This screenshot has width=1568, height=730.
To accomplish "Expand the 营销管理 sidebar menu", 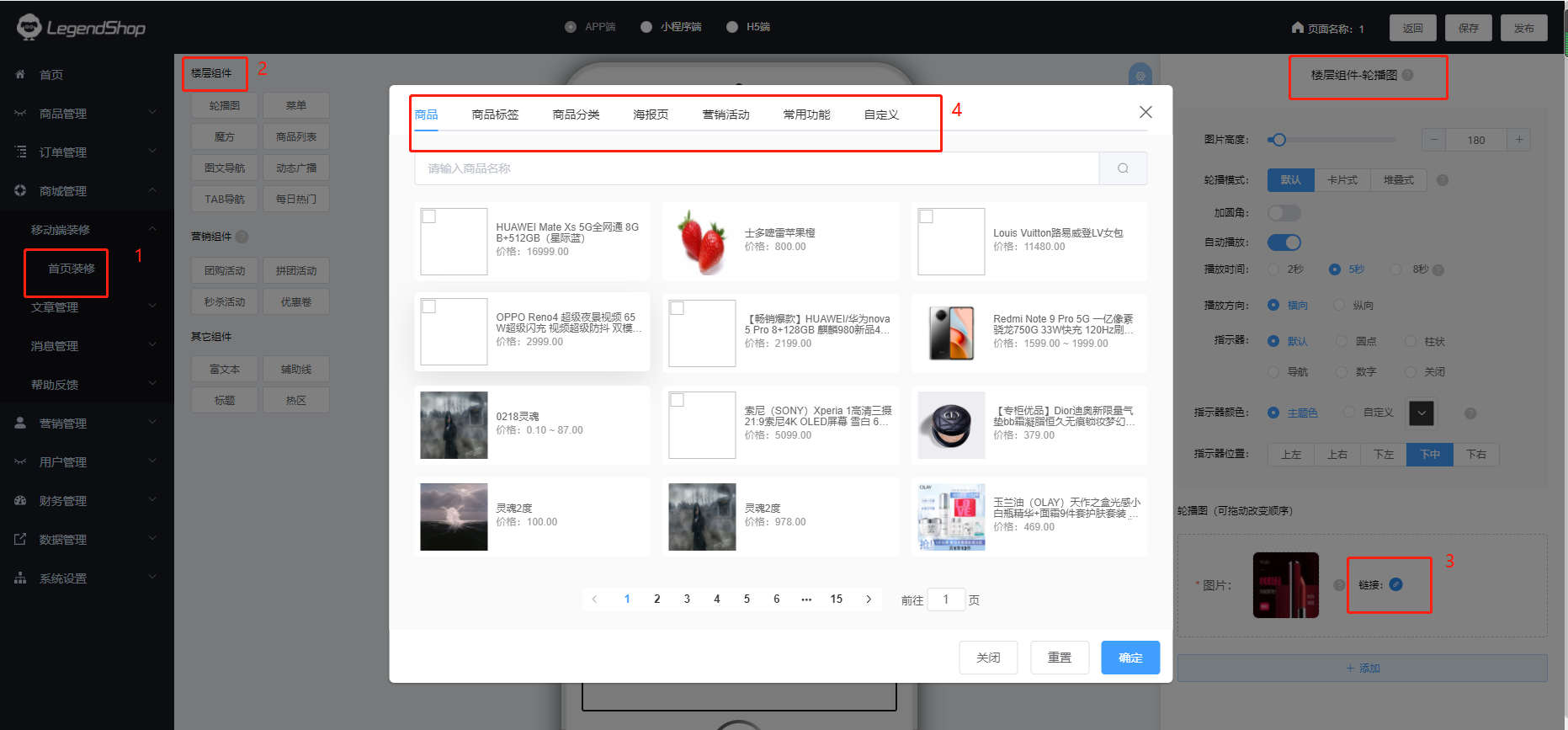I will tap(86, 424).
